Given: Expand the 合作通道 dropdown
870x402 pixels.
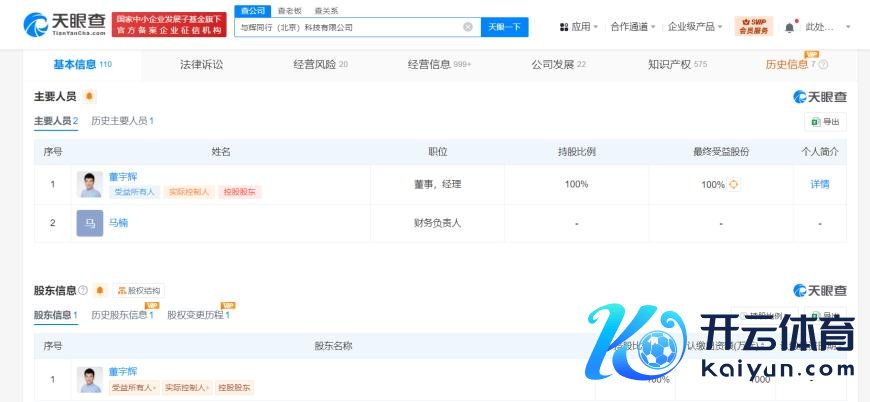Looking at the screenshot, I should 633,27.
